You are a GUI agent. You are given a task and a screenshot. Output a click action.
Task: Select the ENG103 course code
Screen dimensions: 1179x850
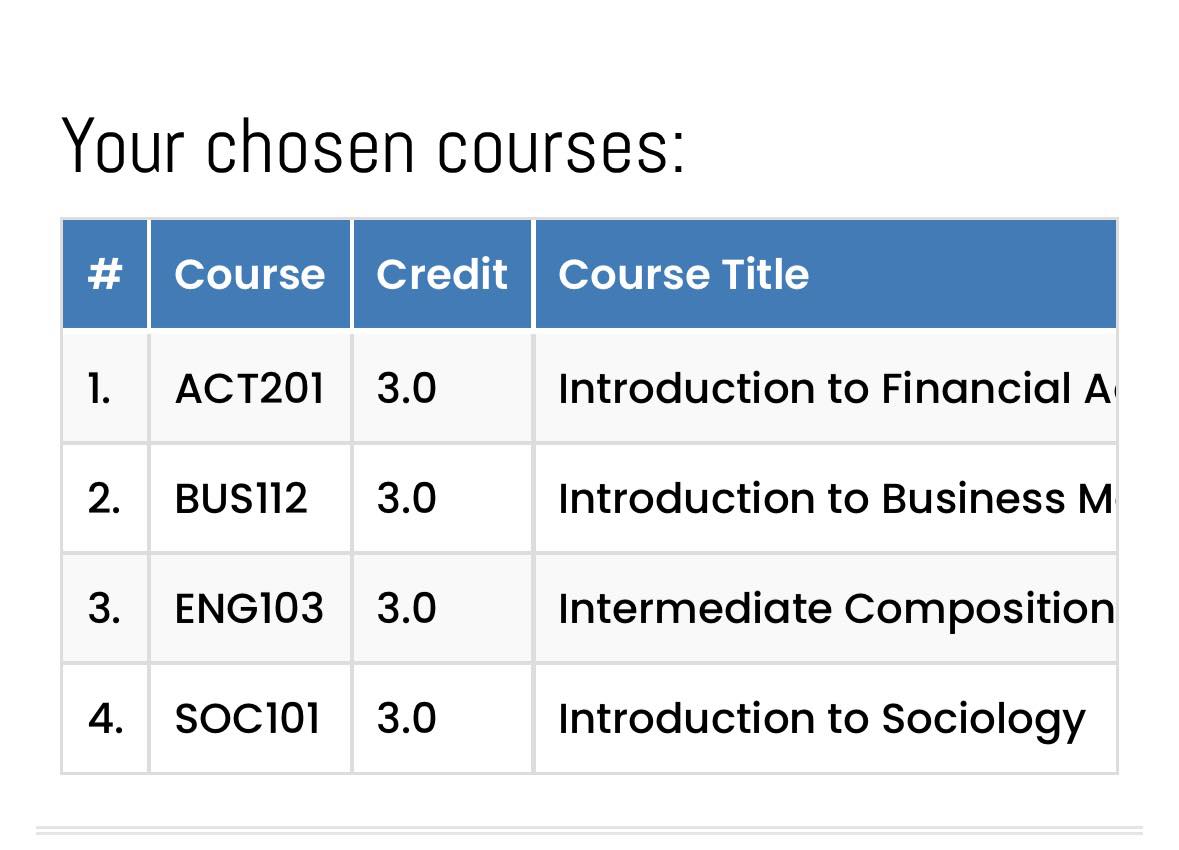click(249, 609)
